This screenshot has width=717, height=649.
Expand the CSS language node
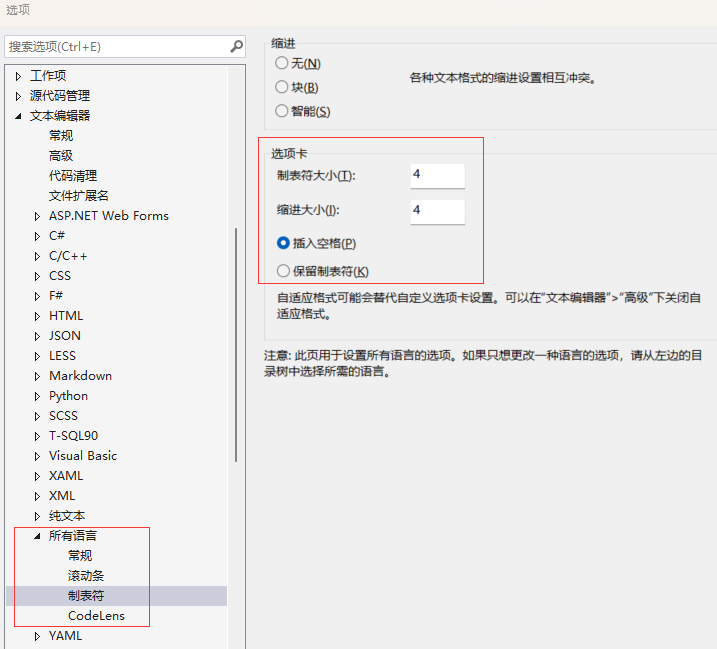(x=37, y=276)
